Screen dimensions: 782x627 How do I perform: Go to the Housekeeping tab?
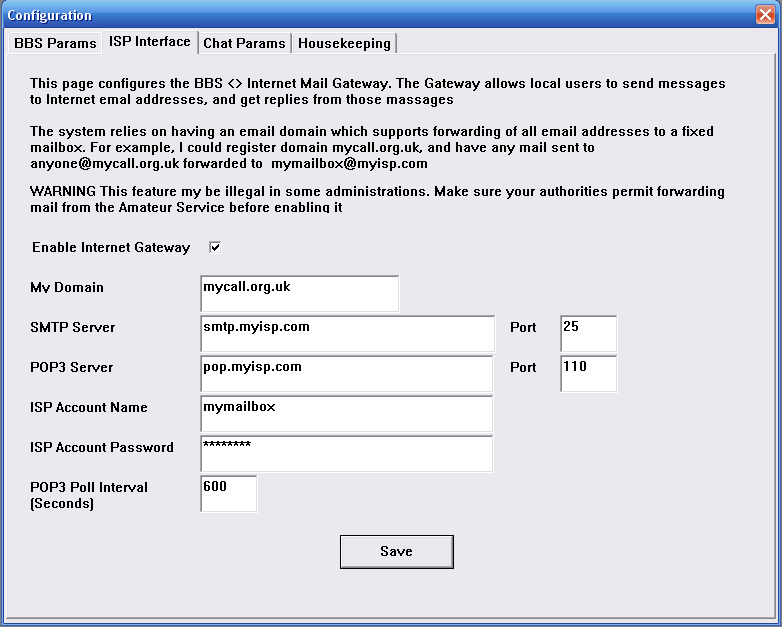click(x=345, y=43)
